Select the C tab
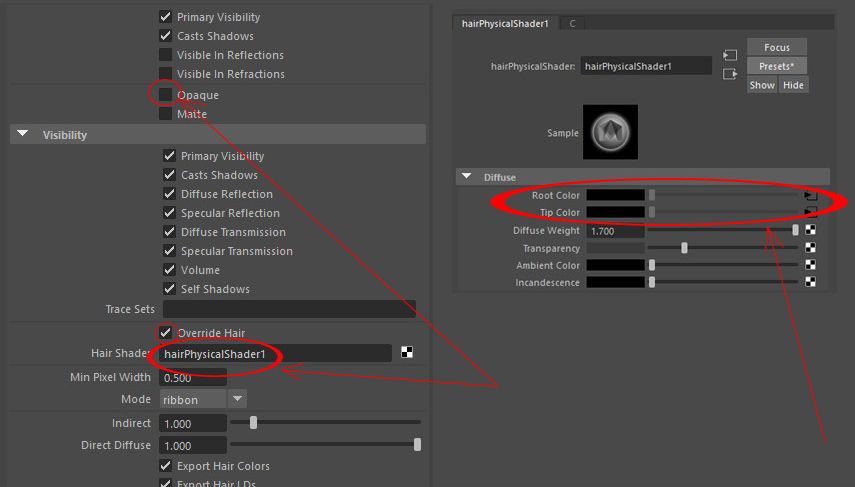The width and height of the screenshot is (855, 487). pyautogui.click(x=572, y=23)
